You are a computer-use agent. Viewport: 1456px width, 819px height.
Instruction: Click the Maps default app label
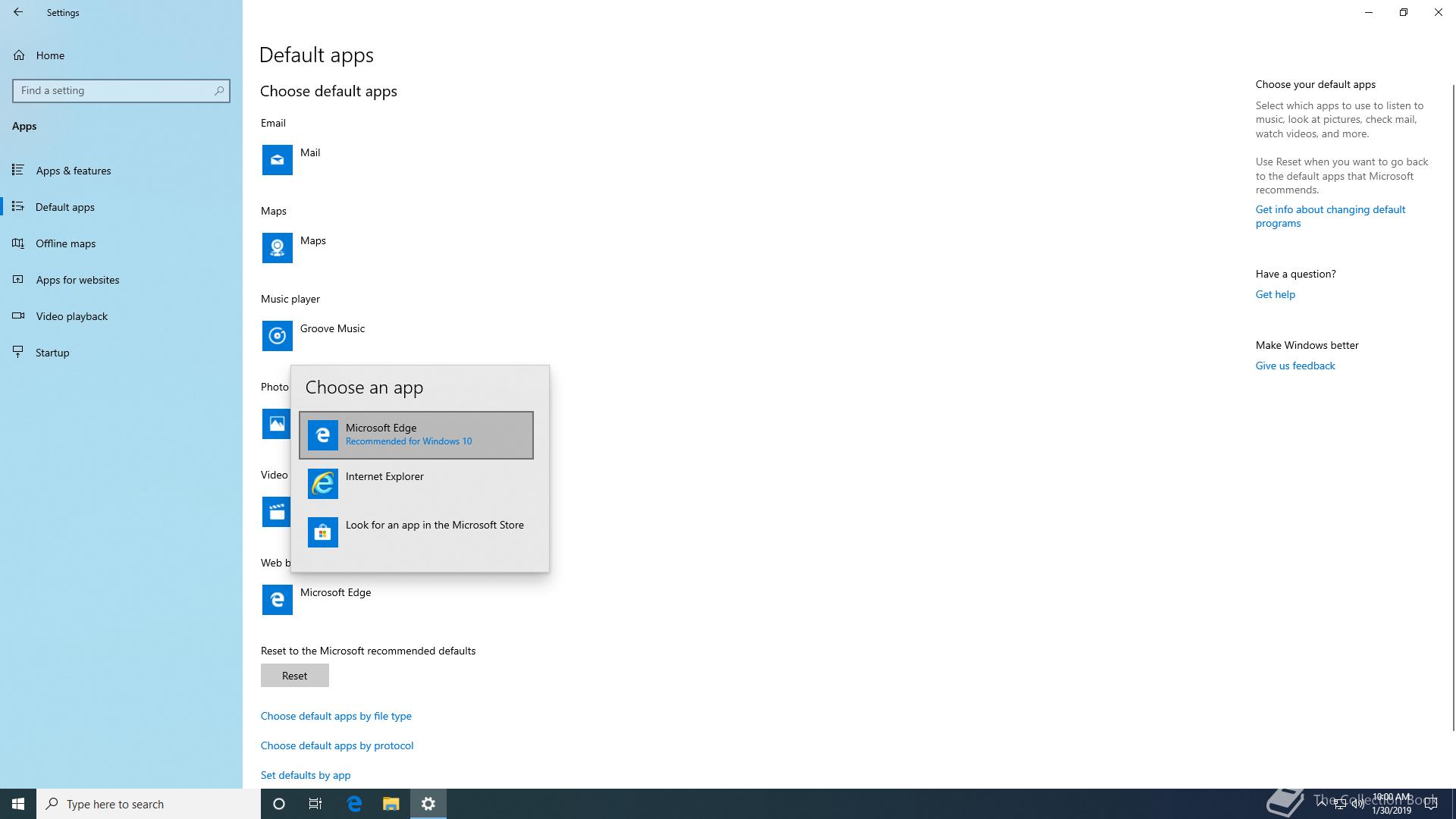click(x=313, y=240)
